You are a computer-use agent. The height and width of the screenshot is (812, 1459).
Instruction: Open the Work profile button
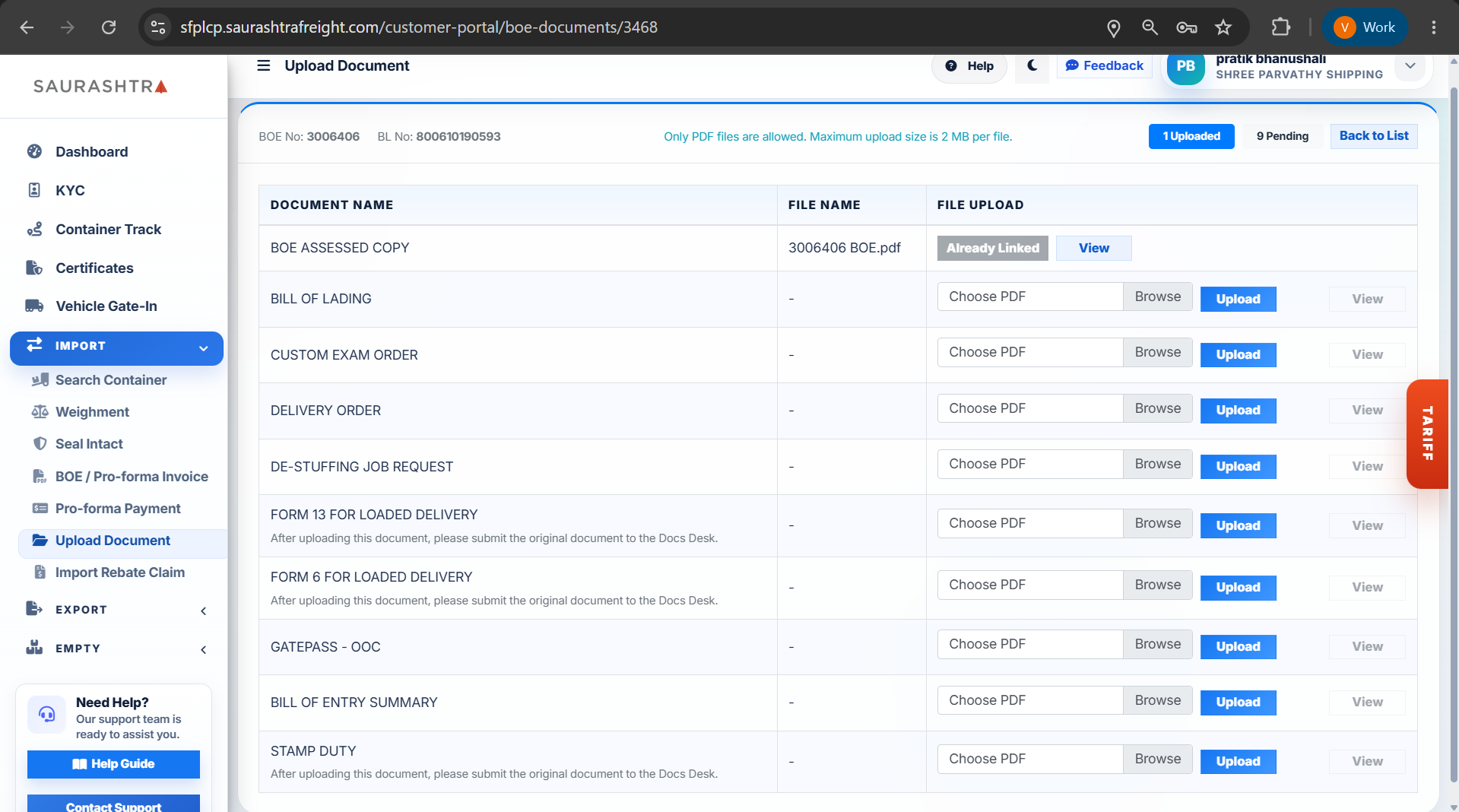click(1365, 27)
